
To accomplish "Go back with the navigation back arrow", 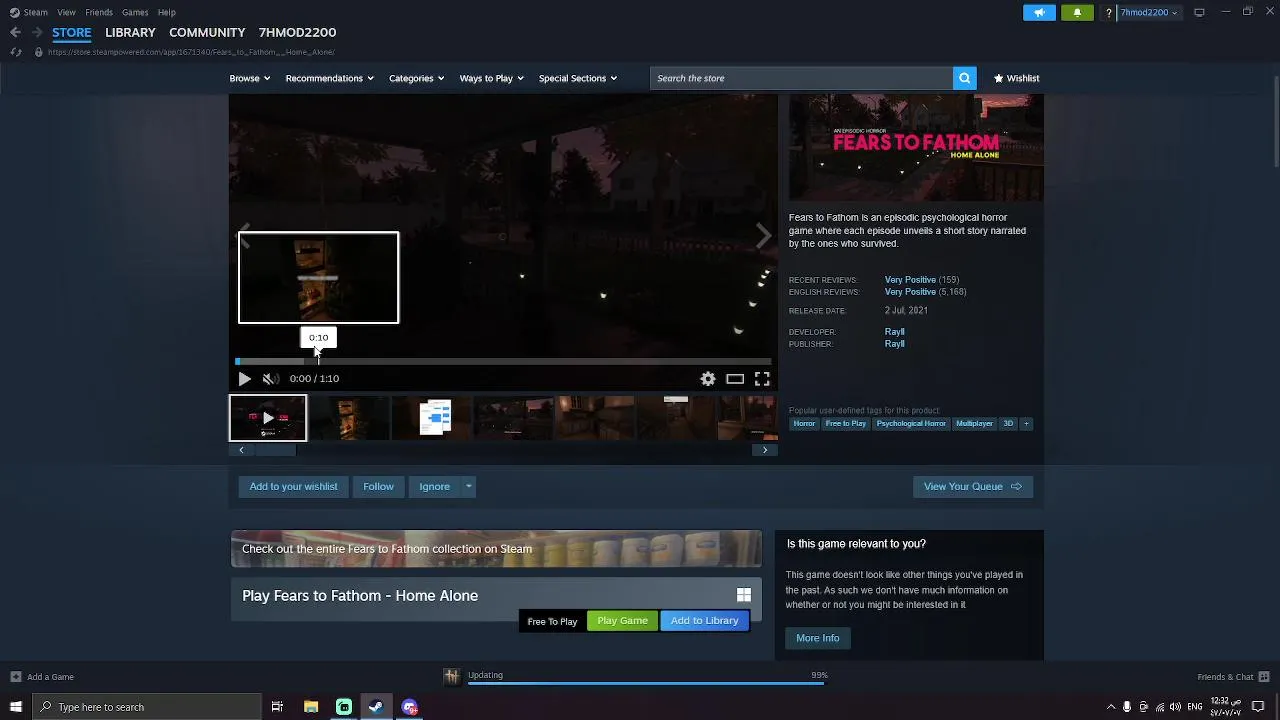I will (15, 32).
